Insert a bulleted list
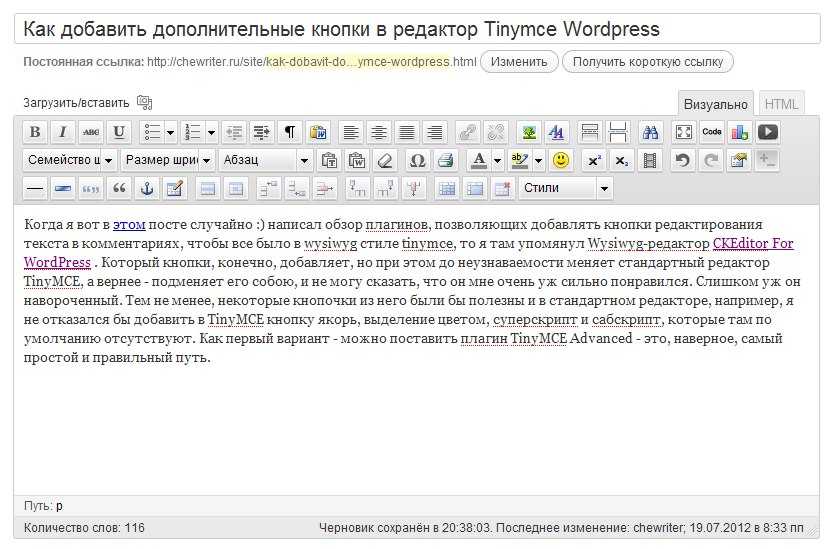This screenshot has height=549, width=835. click(153, 132)
